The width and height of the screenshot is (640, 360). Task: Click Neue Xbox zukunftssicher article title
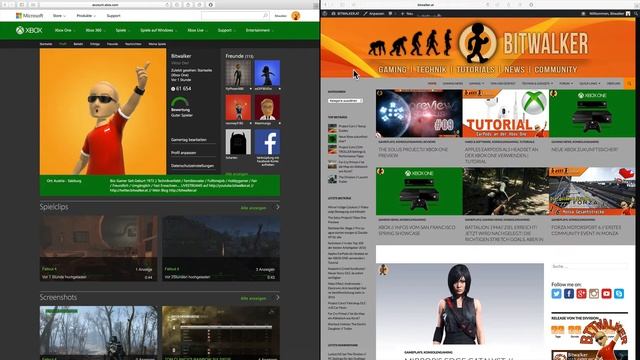585,150
